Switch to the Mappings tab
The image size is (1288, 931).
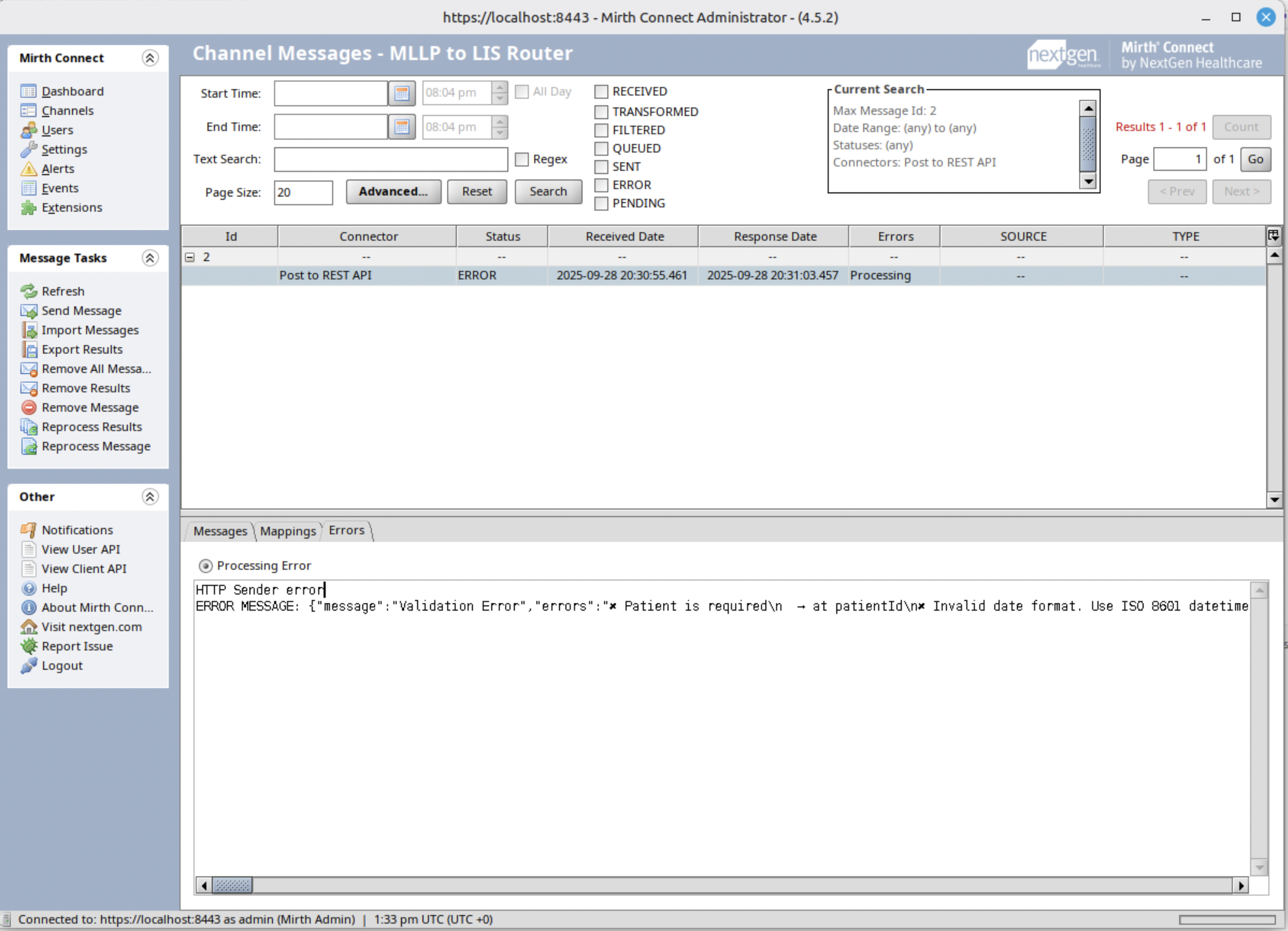pos(288,530)
